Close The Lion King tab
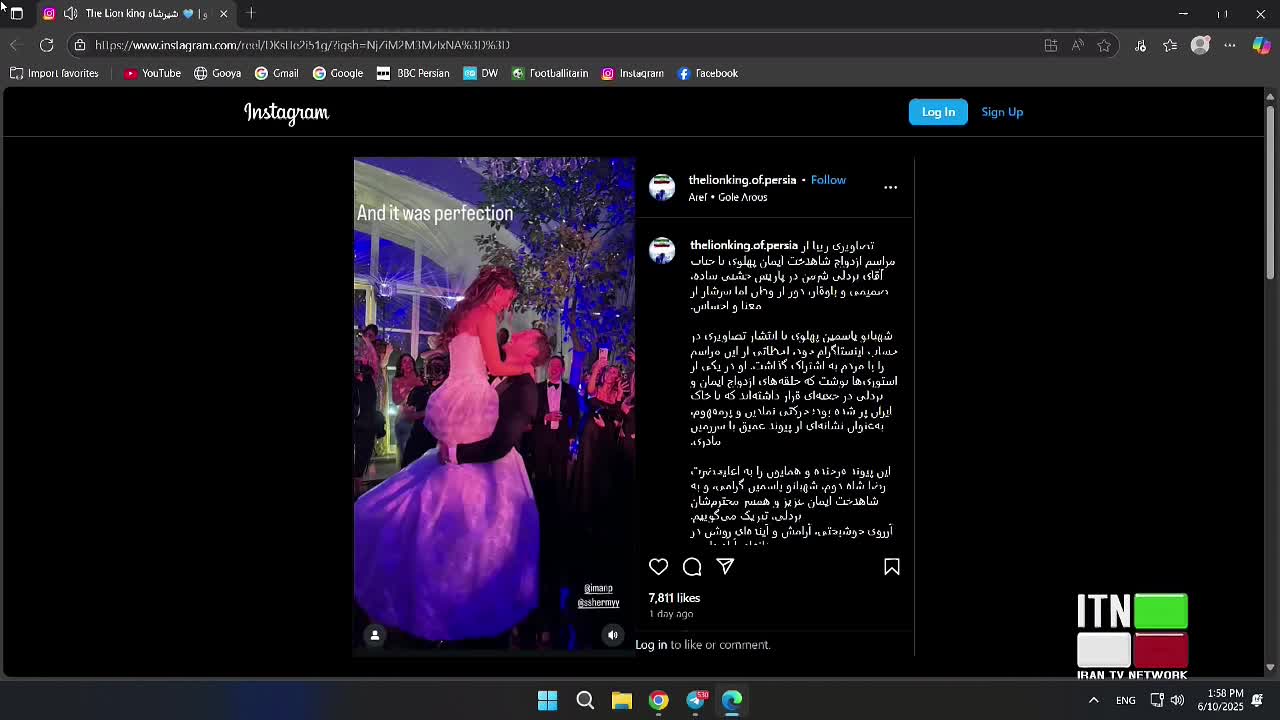The height and width of the screenshot is (720, 1280). click(x=223, y=13)
